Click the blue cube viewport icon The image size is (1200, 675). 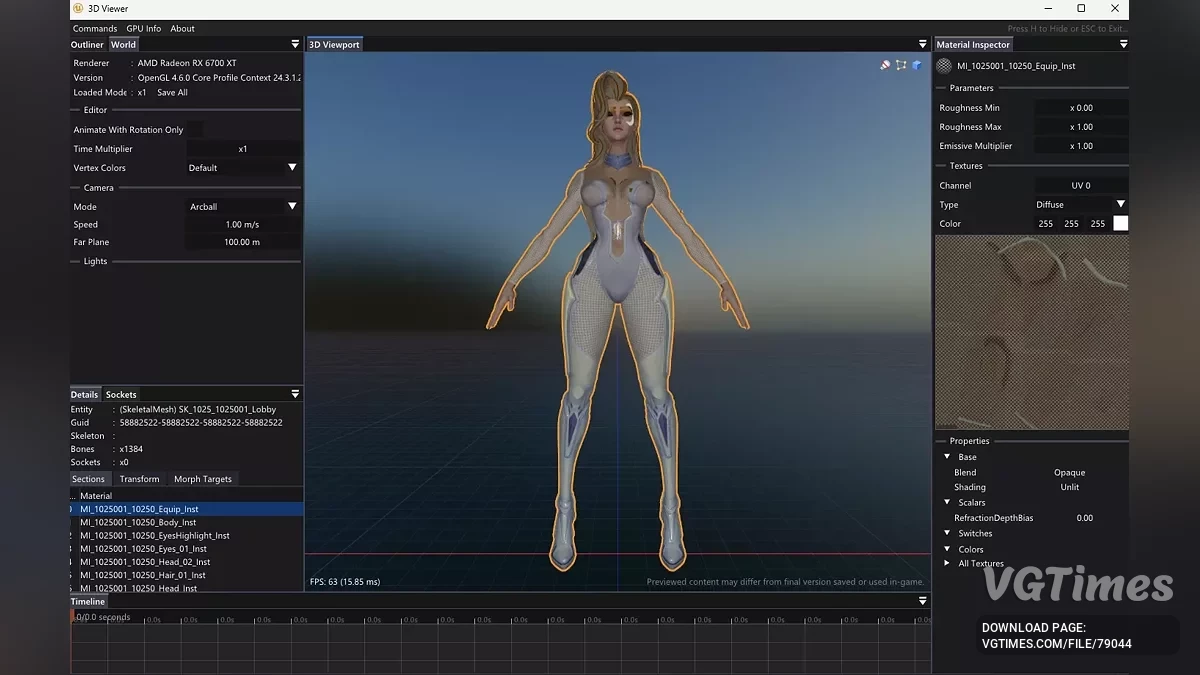click(x=917, y=65)
